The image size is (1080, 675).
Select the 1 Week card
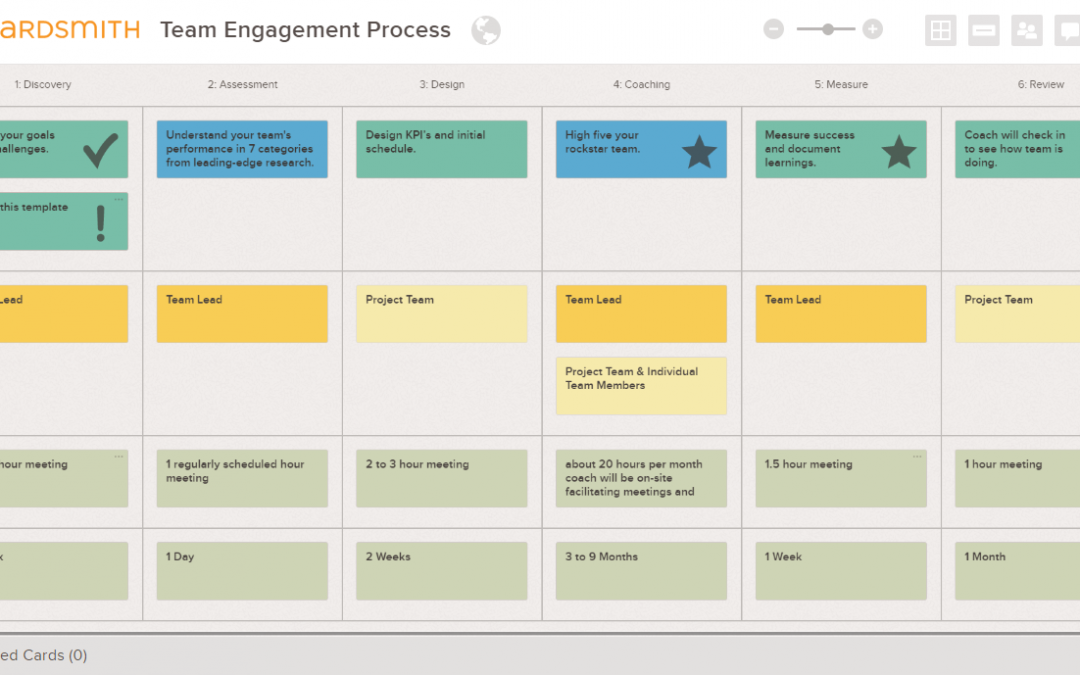[x=841, y=571]
